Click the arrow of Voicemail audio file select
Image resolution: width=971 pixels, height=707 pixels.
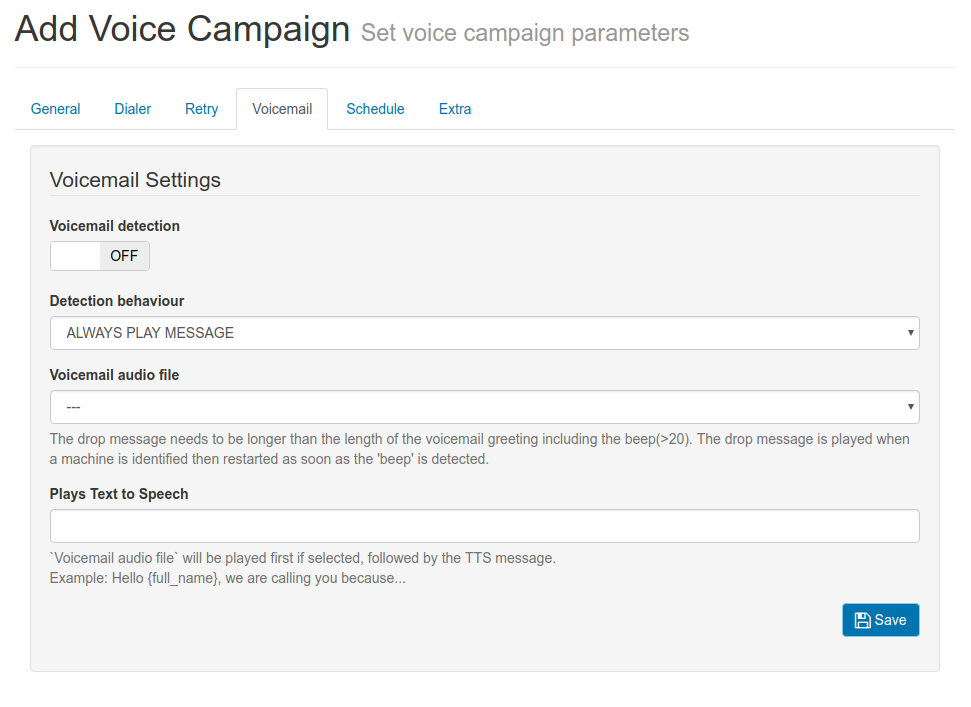point(910,407)
